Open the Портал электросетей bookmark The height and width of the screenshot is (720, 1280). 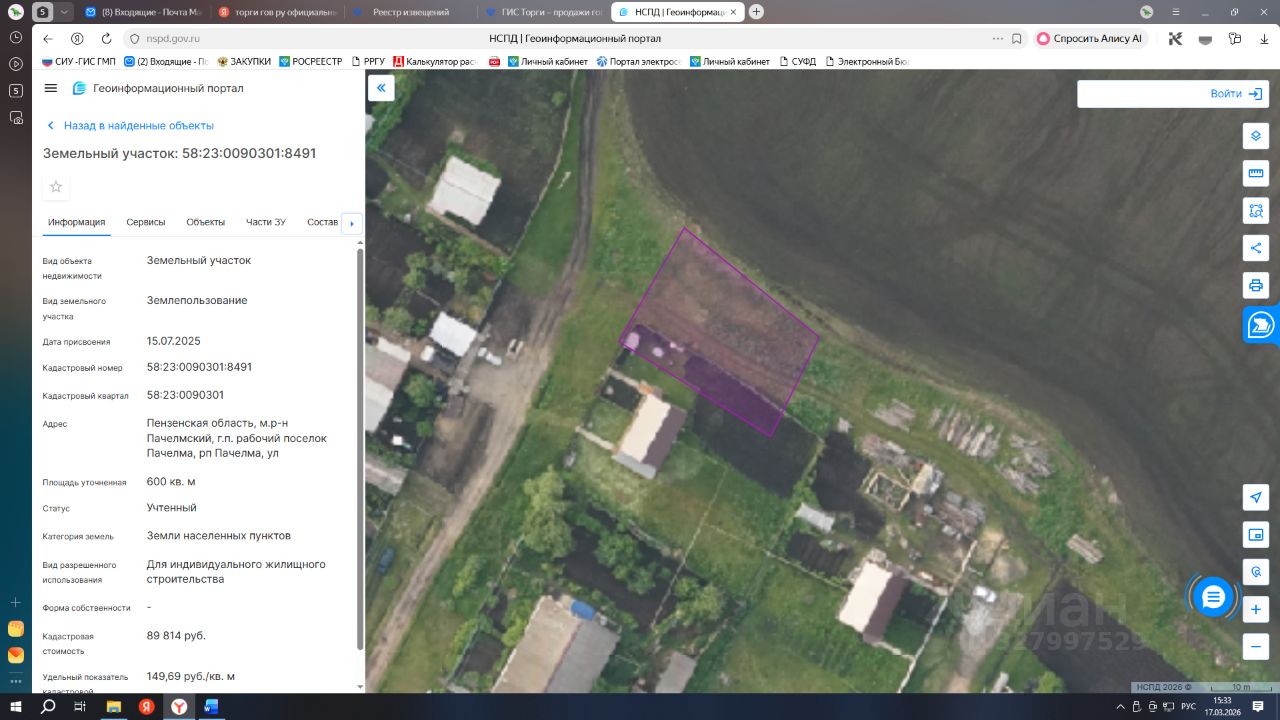(638, 61)
